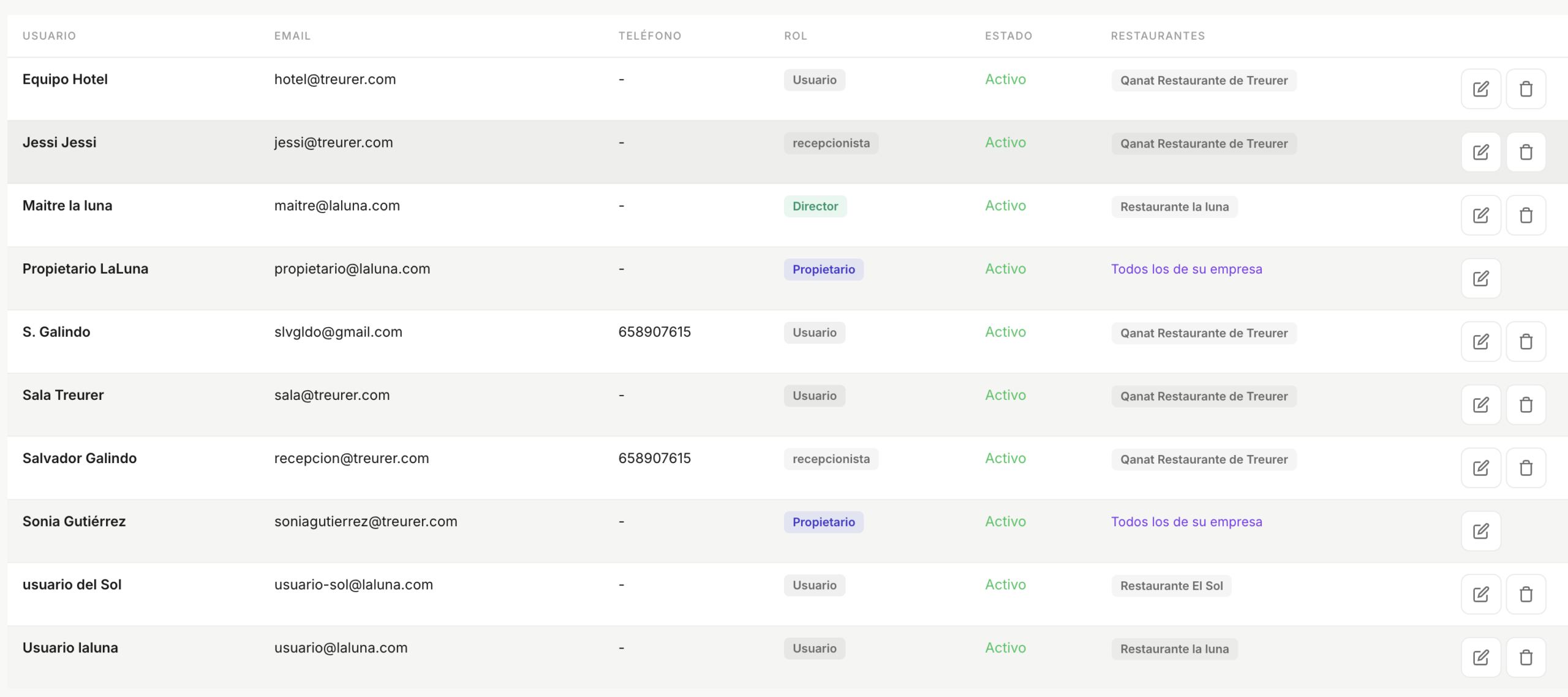Remove the S. Galindo user
1568x697 pixels.
[x=1526, y=341]
